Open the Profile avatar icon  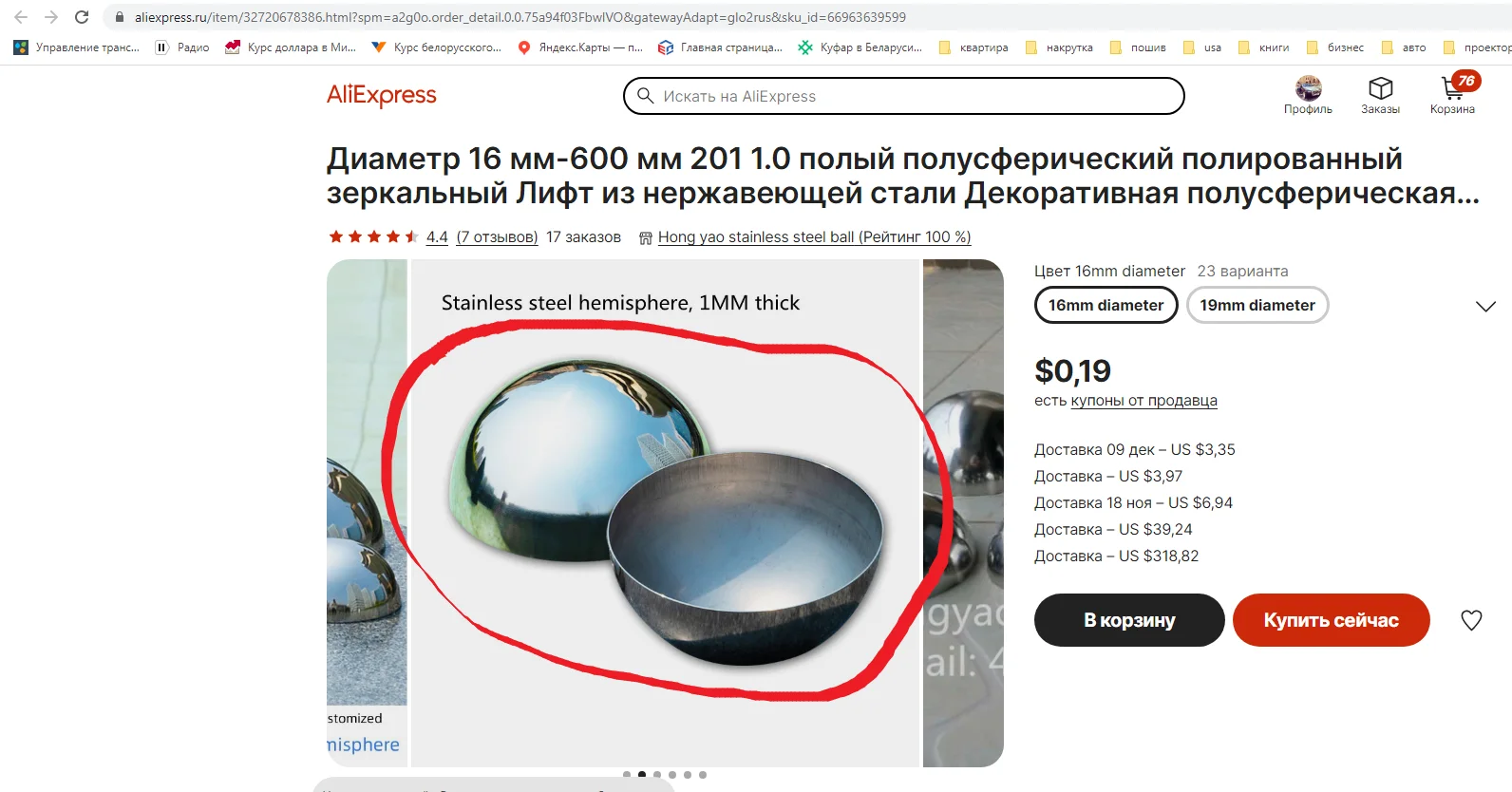[1308, 88]
